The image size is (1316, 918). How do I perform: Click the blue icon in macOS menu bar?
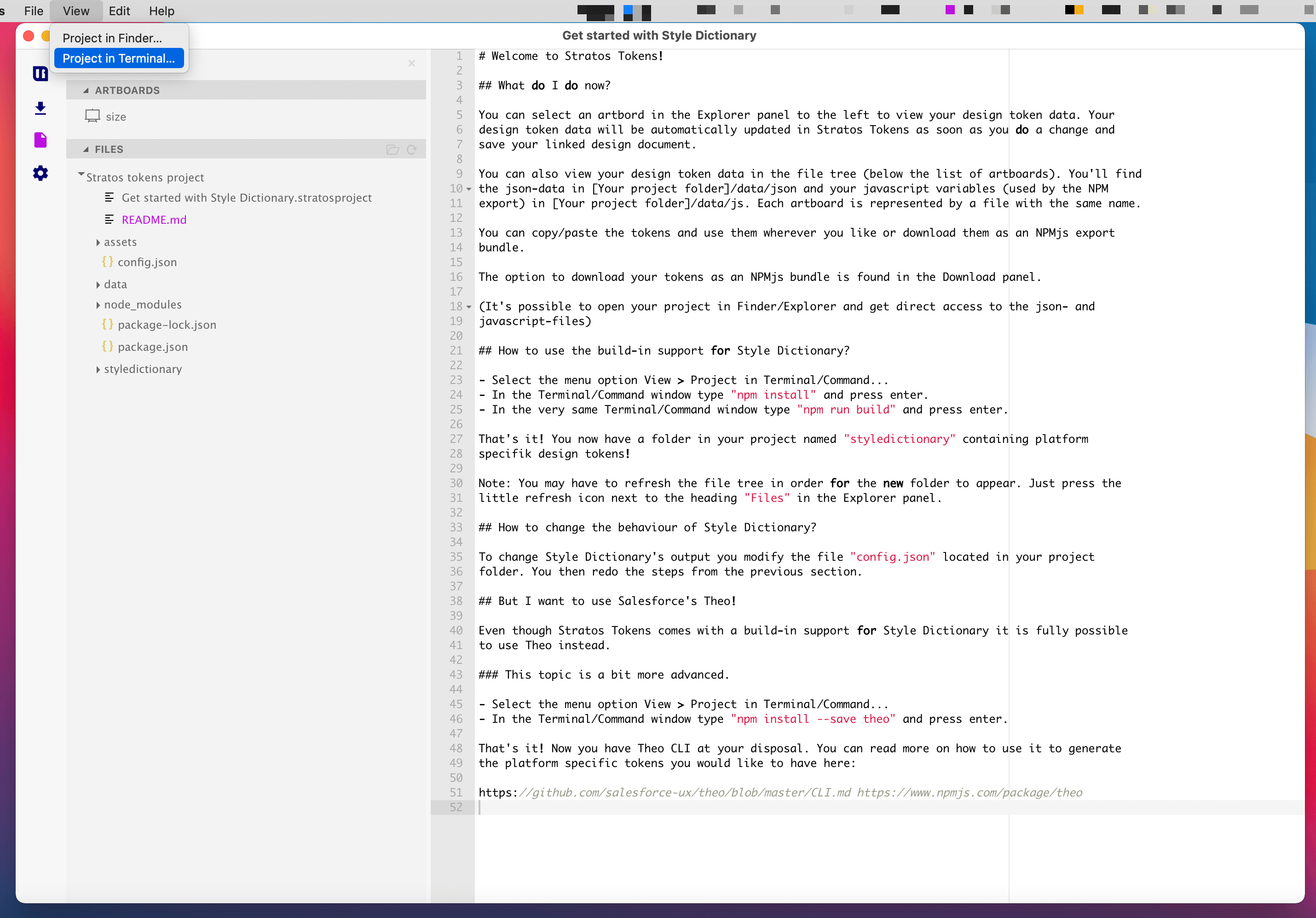point(628,10)
